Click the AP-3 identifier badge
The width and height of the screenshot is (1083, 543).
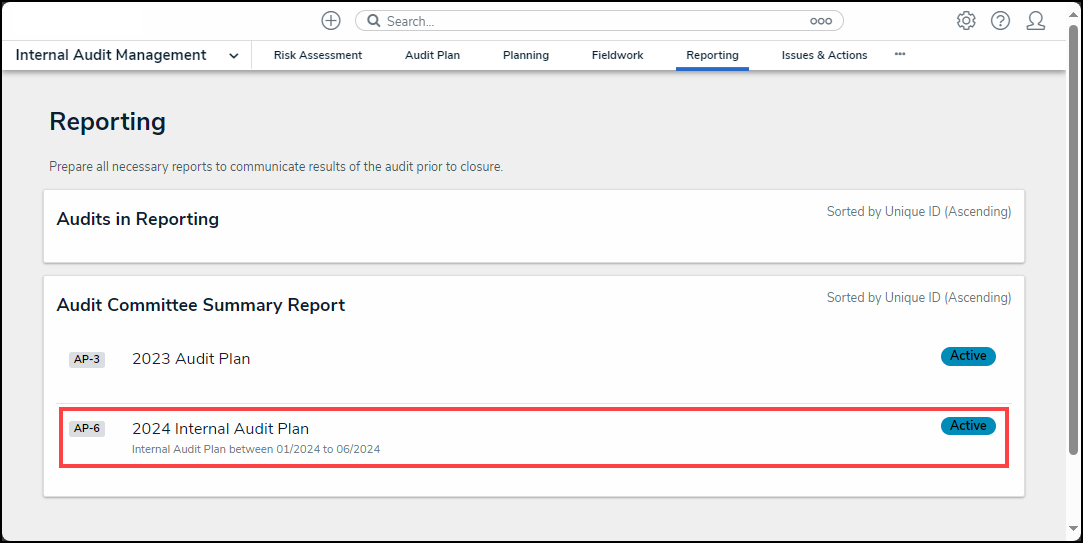coord(87,360)
